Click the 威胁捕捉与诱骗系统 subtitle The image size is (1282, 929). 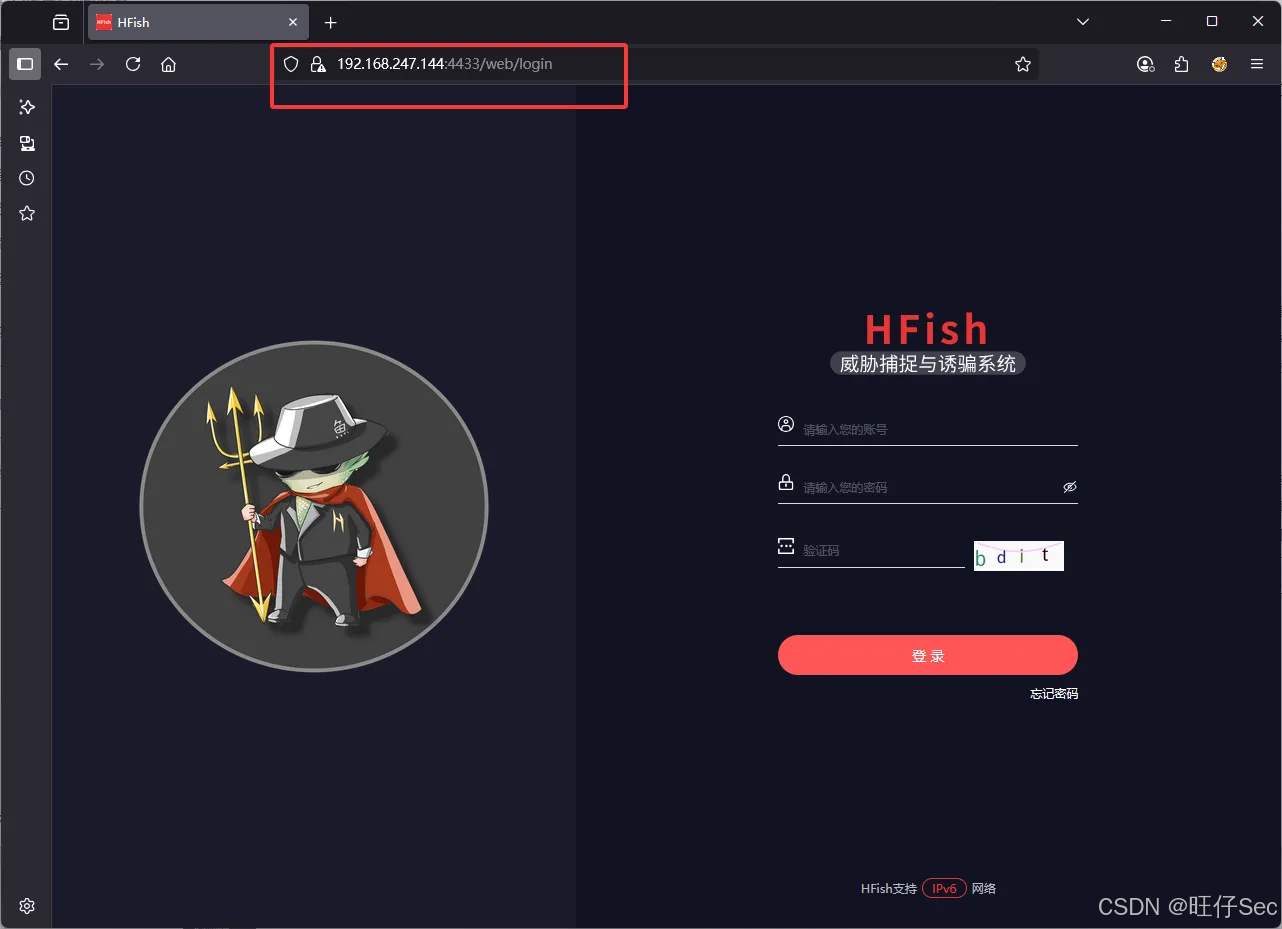[928, 364]
